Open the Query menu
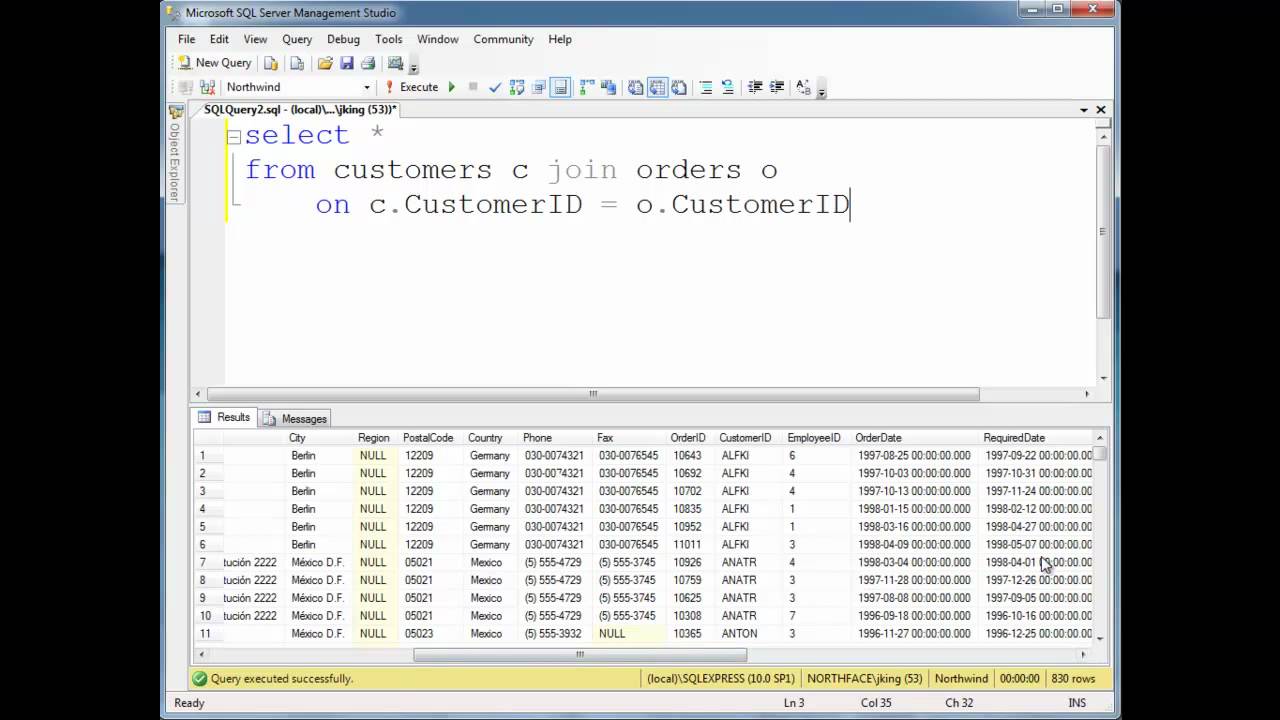This screenshot has width=1280, height=720. point(297,39)
